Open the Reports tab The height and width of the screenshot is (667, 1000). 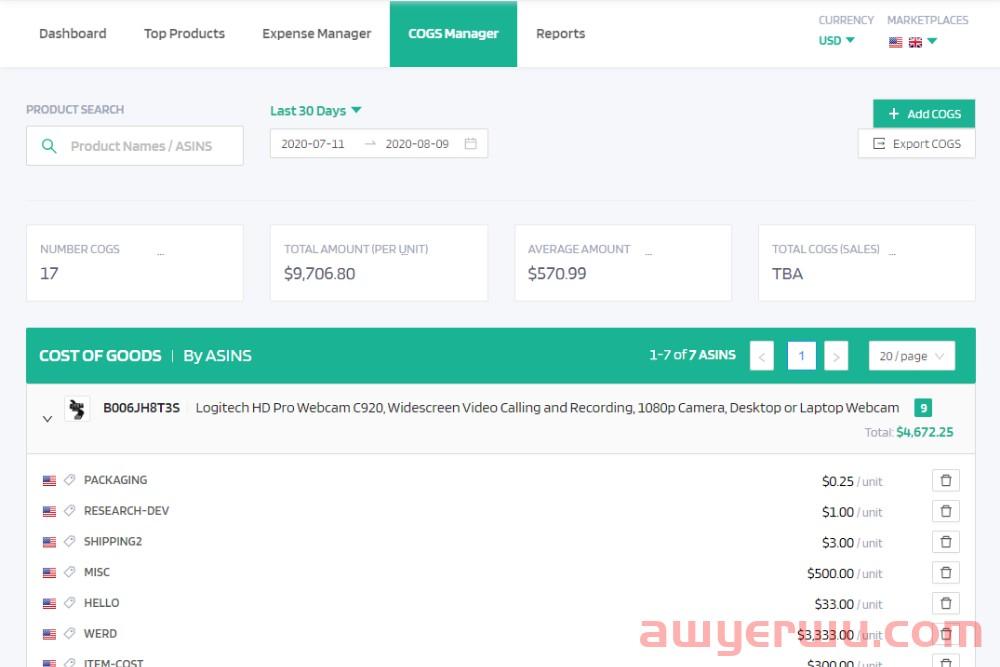click(560, 34)
